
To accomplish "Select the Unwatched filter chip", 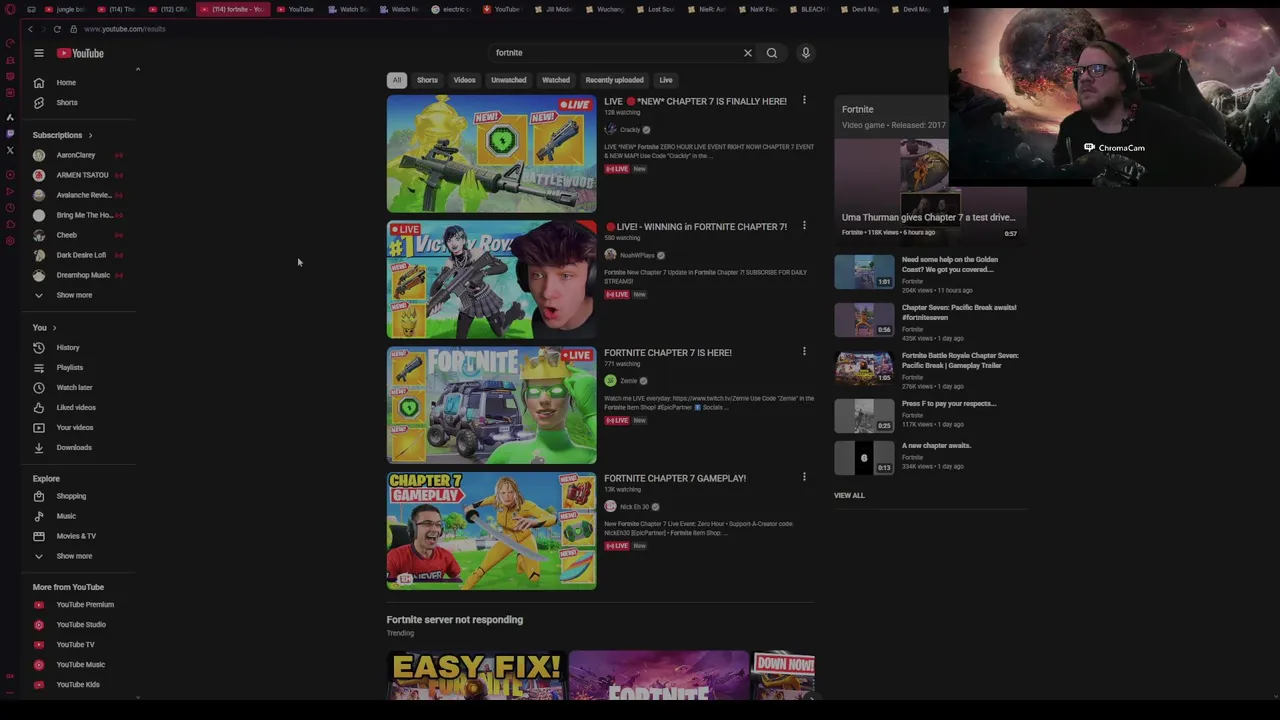I will [x=508, y=80].
